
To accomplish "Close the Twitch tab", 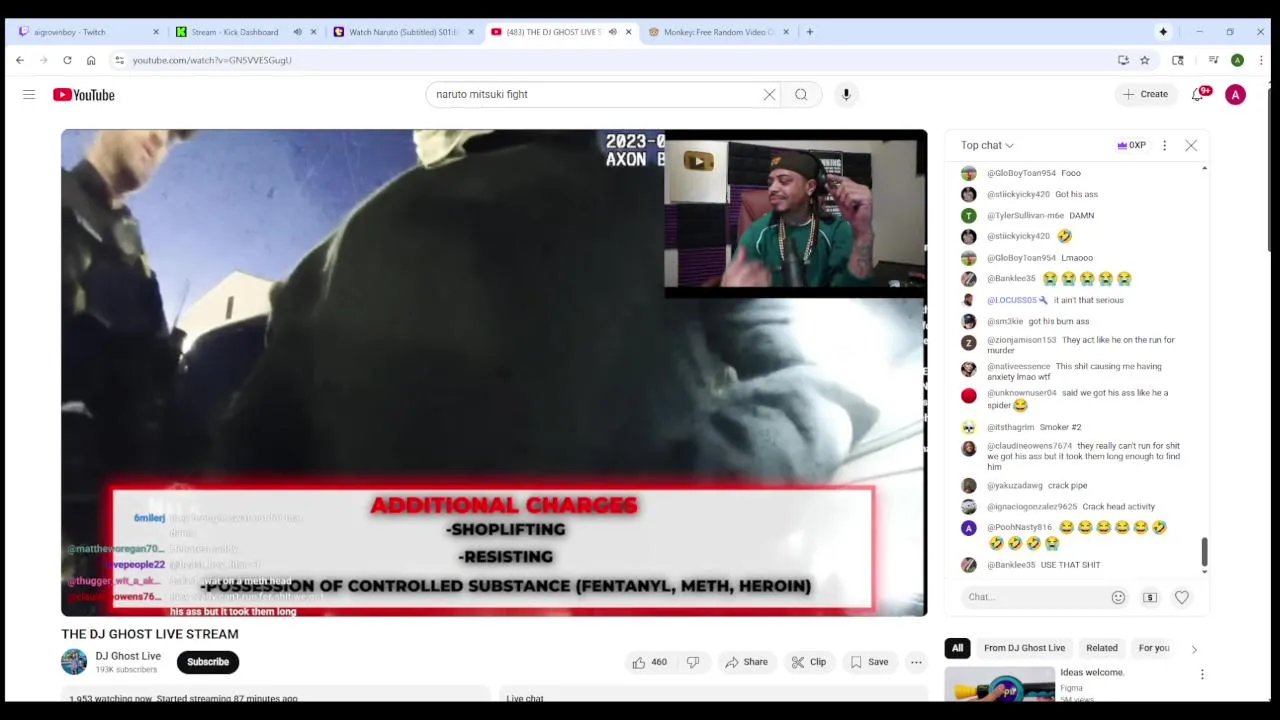I will click(x=156, y=32).
